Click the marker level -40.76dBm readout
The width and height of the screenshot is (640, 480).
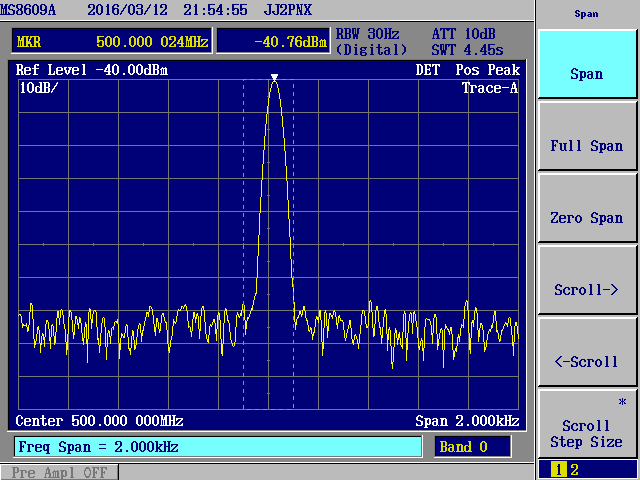point(291,42)
